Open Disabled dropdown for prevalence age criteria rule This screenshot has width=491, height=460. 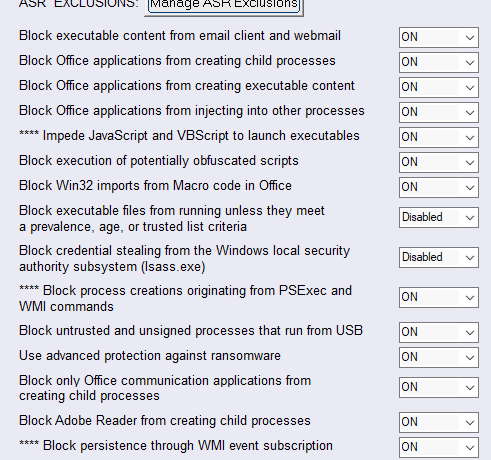pos(439,218)
